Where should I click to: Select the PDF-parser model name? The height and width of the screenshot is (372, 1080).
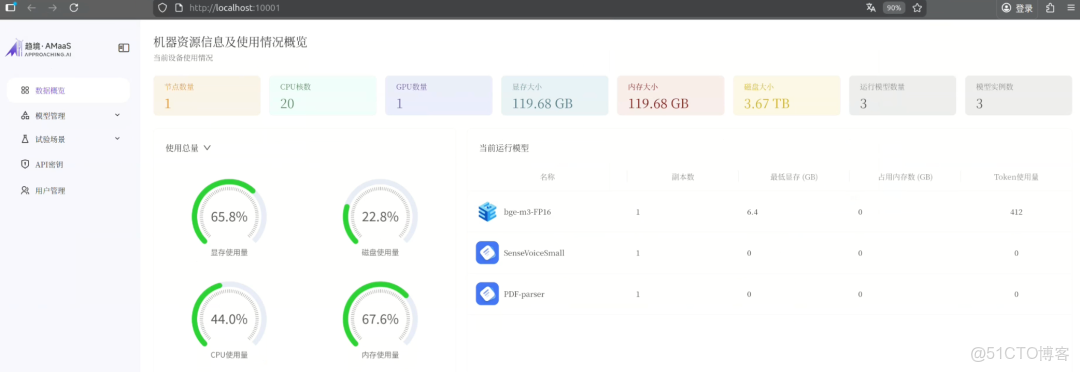point(524,294)
